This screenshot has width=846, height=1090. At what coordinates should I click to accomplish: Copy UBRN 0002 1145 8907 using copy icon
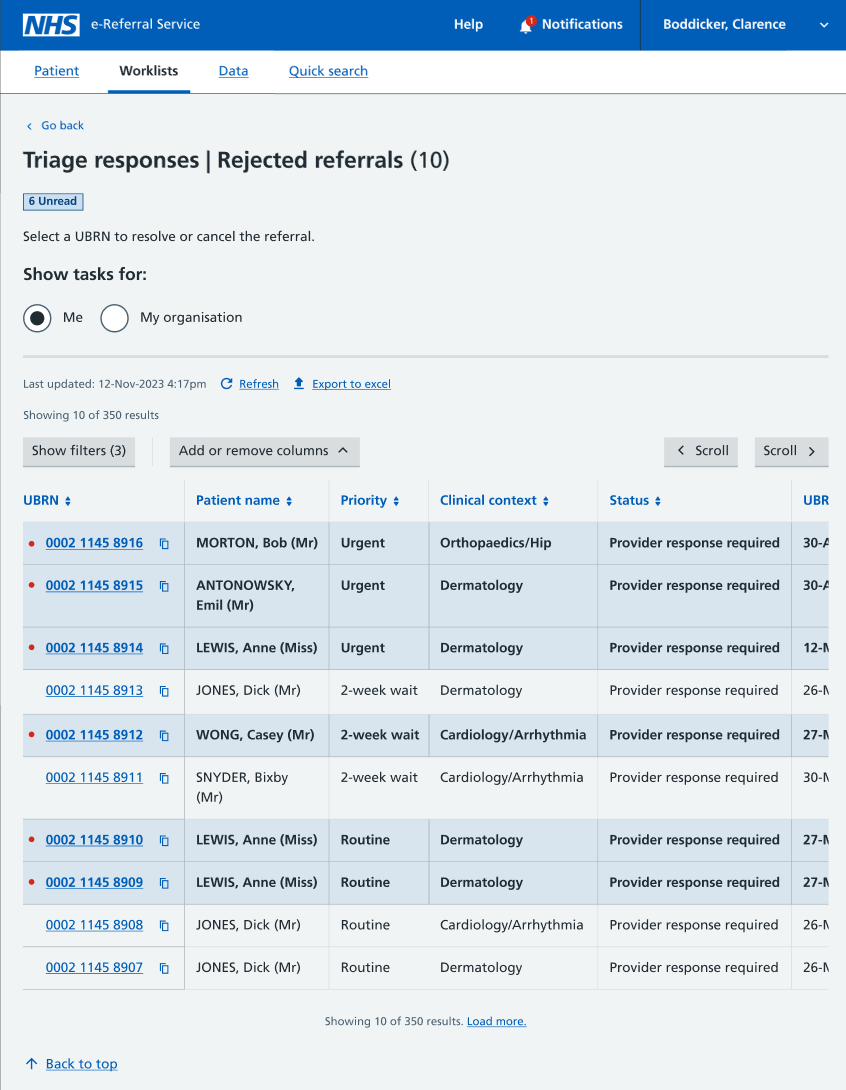pos(164,968)
